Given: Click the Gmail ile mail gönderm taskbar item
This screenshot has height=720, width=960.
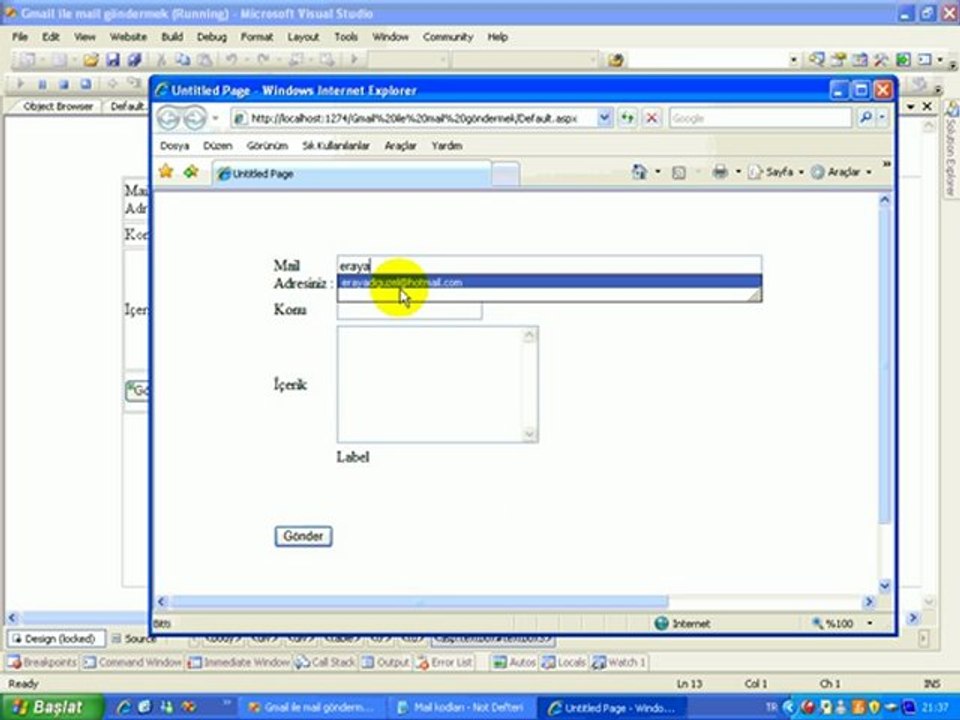Looking at the screenshot, I should point(313,708).
